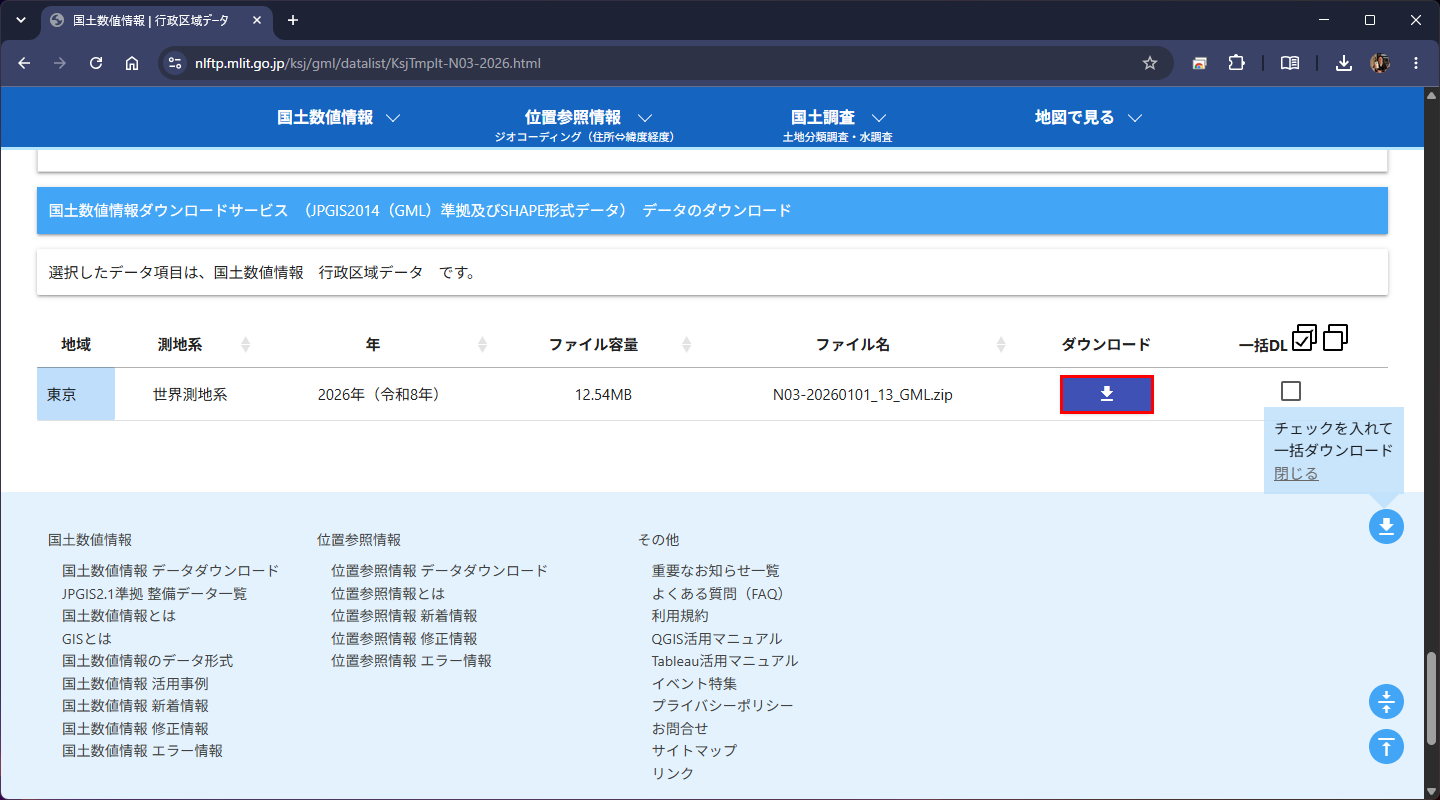Open 国土数値情報 データダウンロード footer link

pos(171,571)
